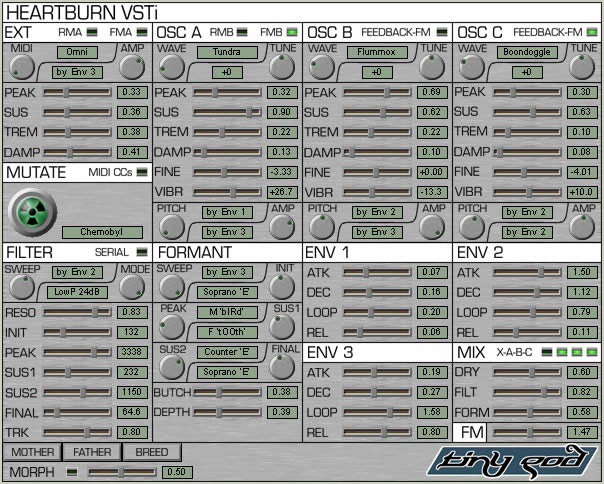Toggle the RMB LED switch
The image size is (604, 484).
coord(242,32)
